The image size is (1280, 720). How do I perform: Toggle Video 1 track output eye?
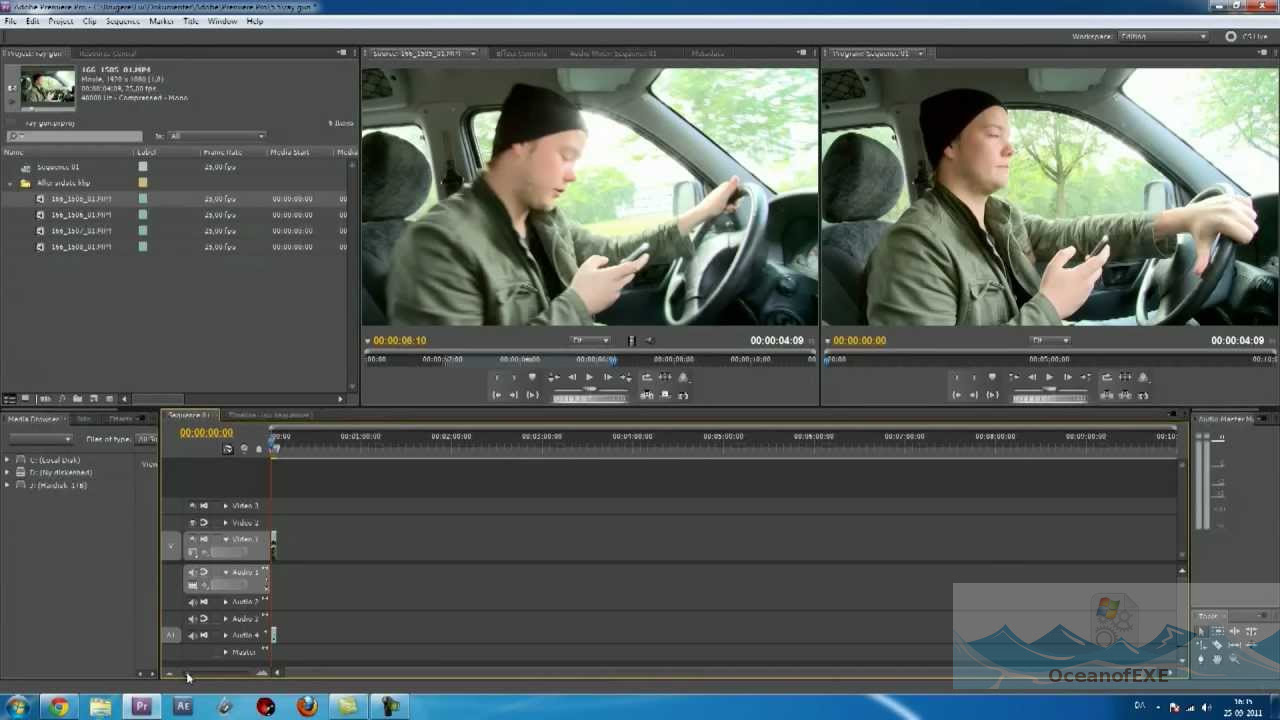192,539
